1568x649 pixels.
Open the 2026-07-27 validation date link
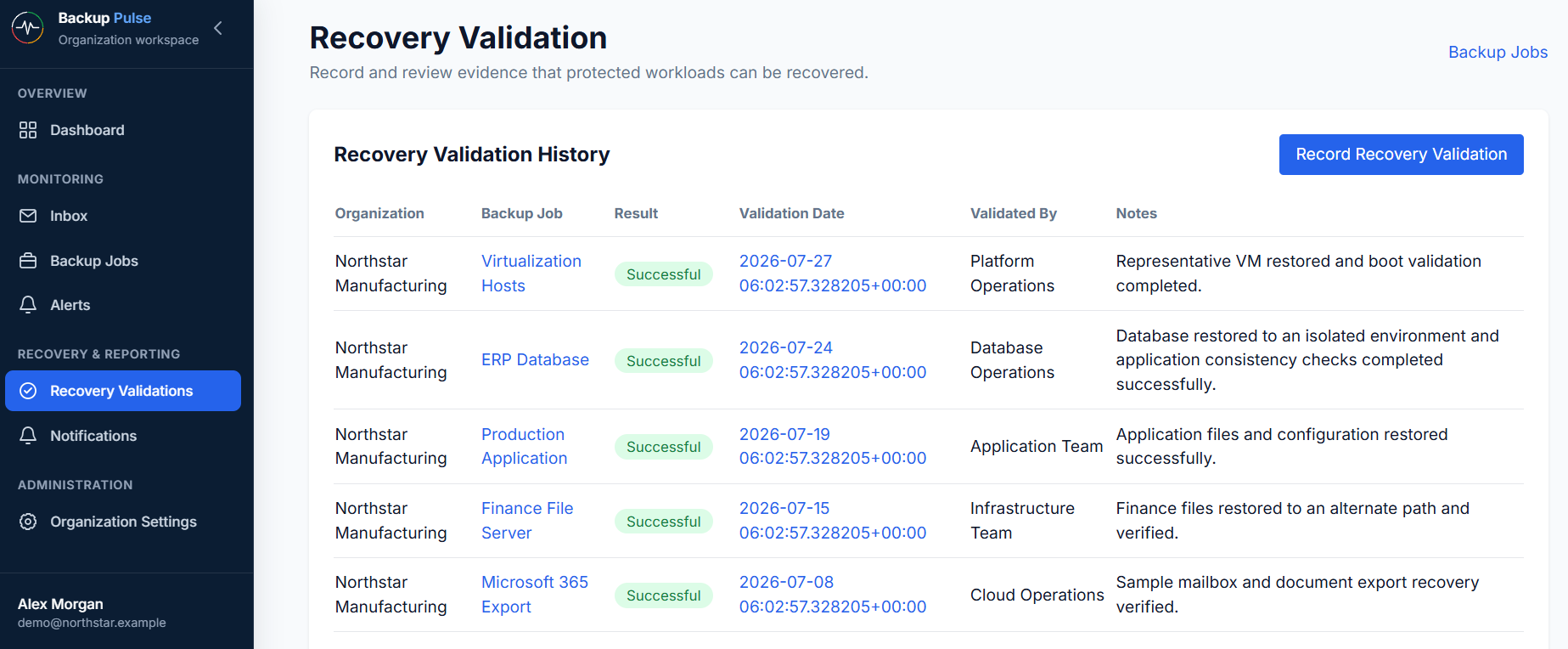833,274
